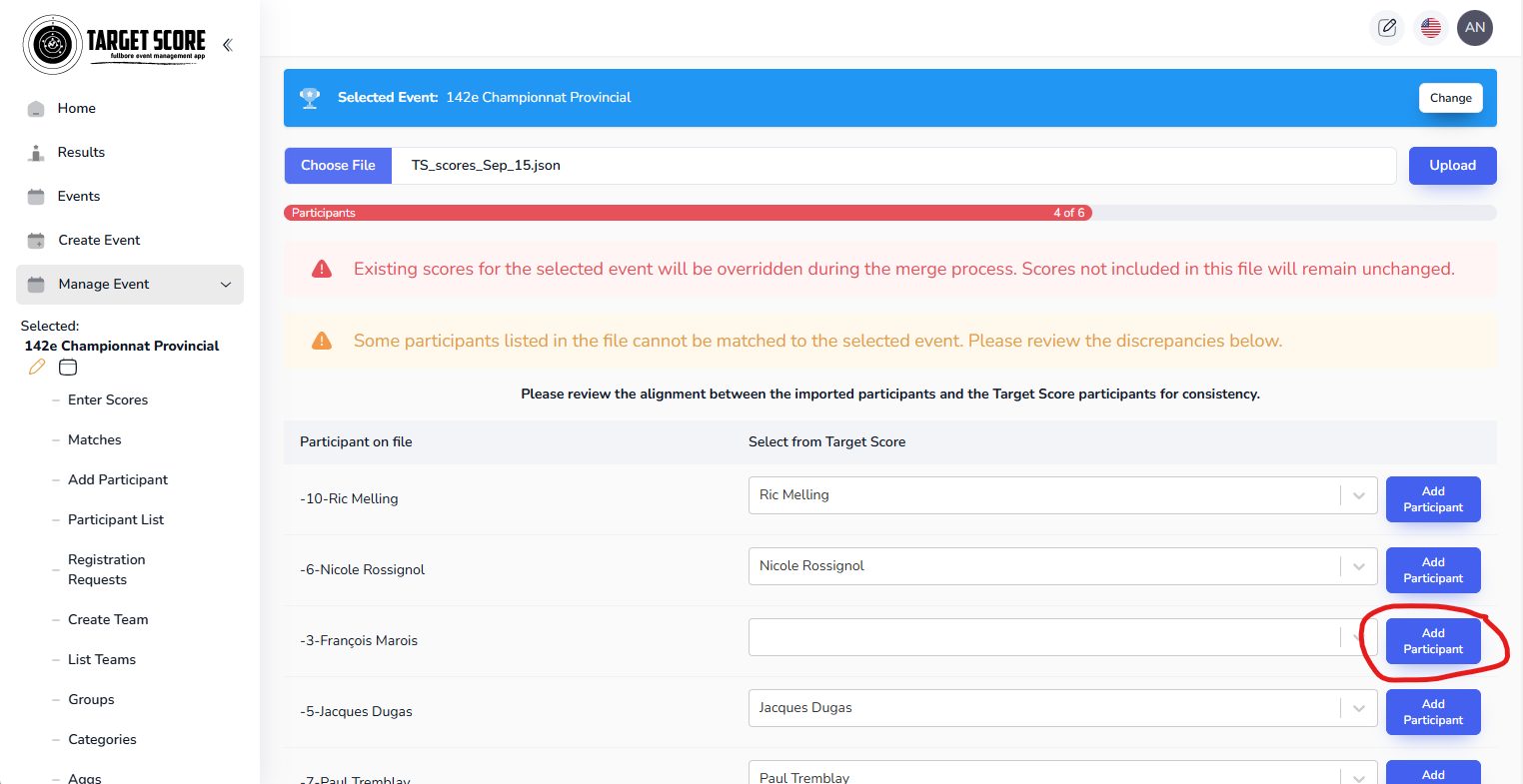Click Change on the selected event banner
The width and height of the screenshot is (1523, 784).
1450,98
